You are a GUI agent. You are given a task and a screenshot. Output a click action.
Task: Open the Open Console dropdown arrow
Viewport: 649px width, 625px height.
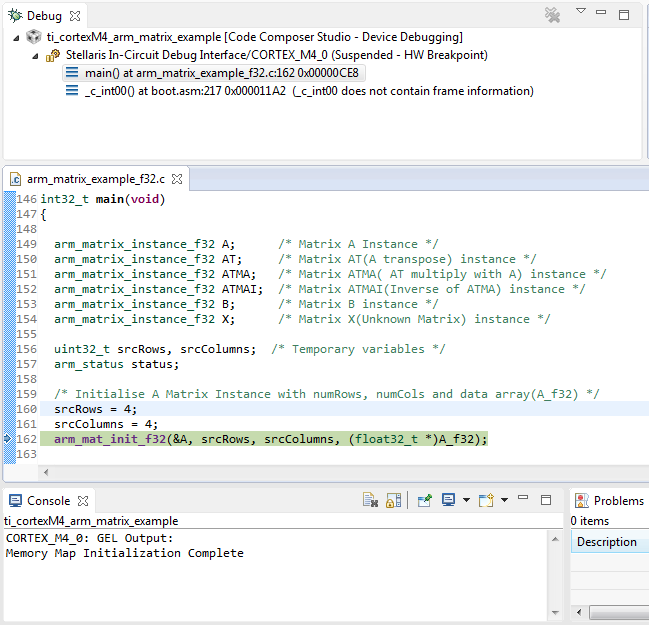pos(504,500)
